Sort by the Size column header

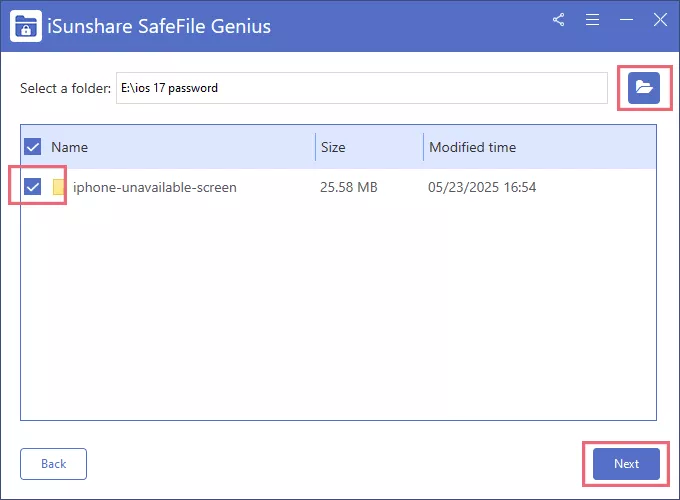(333, 147)
